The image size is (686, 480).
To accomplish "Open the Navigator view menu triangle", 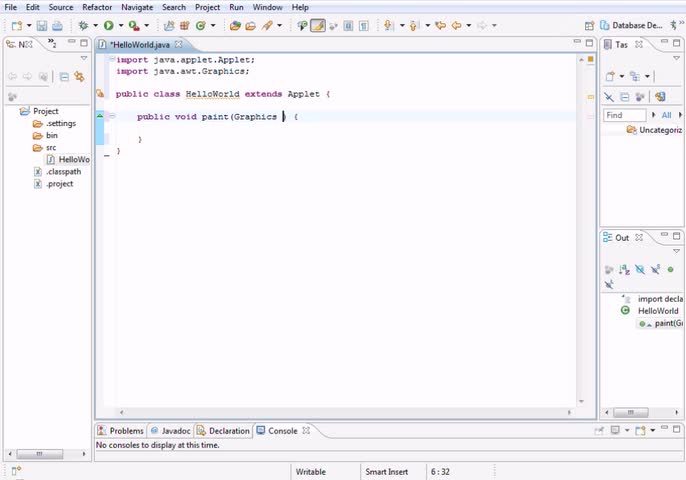I will [84, 58].
